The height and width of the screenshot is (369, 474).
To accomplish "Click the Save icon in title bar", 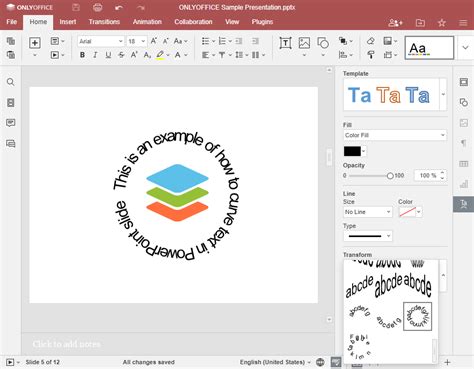I will [x=76, y=7].
